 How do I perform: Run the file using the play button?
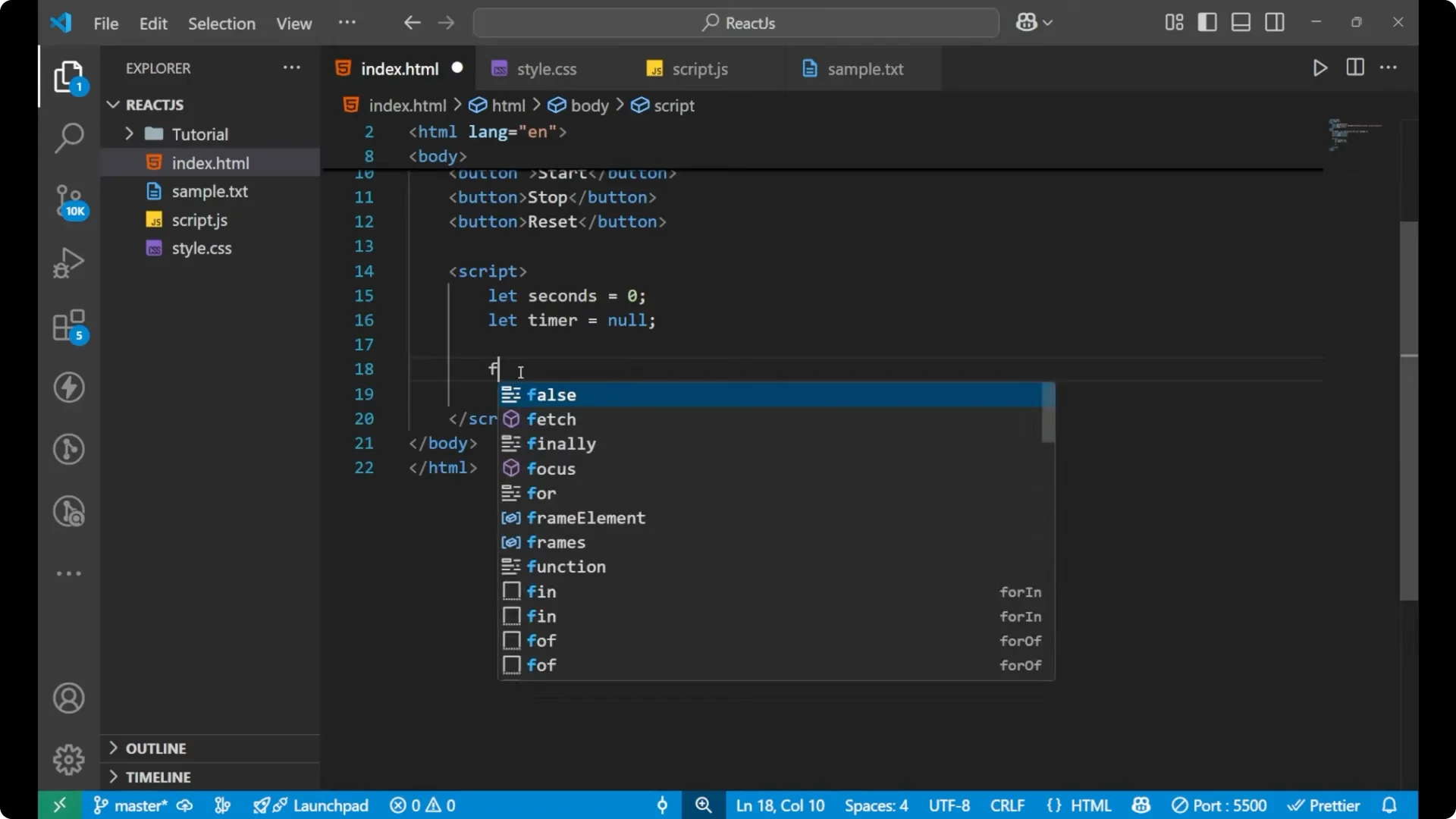pos(1319,67)
